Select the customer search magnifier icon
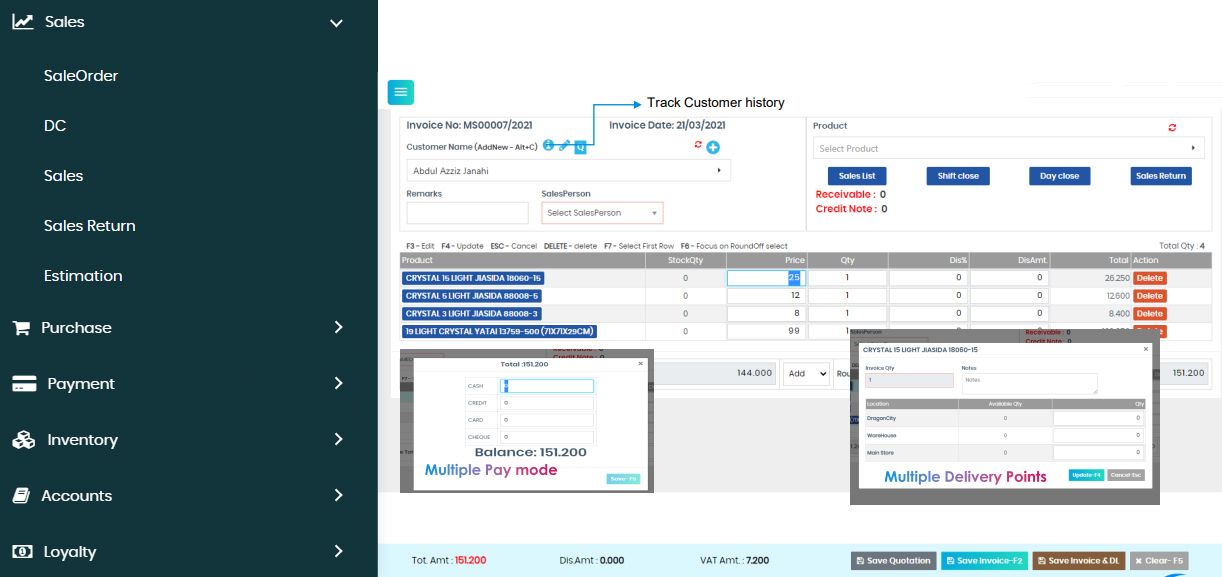Image resolution: width=1222 pixels, height=577 pixels. tap(581, 145)
